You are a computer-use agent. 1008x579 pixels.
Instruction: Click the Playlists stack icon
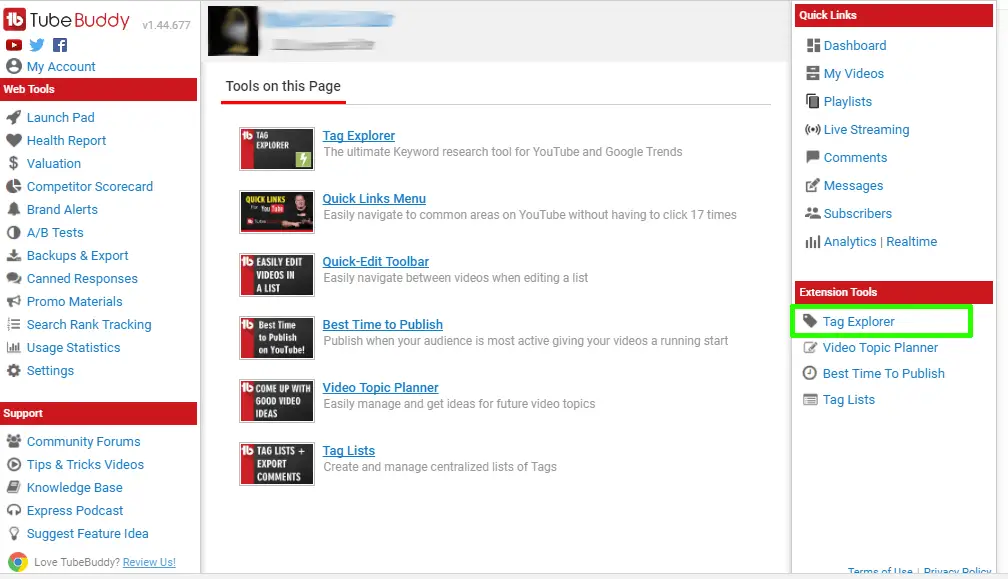click(813, 102)
